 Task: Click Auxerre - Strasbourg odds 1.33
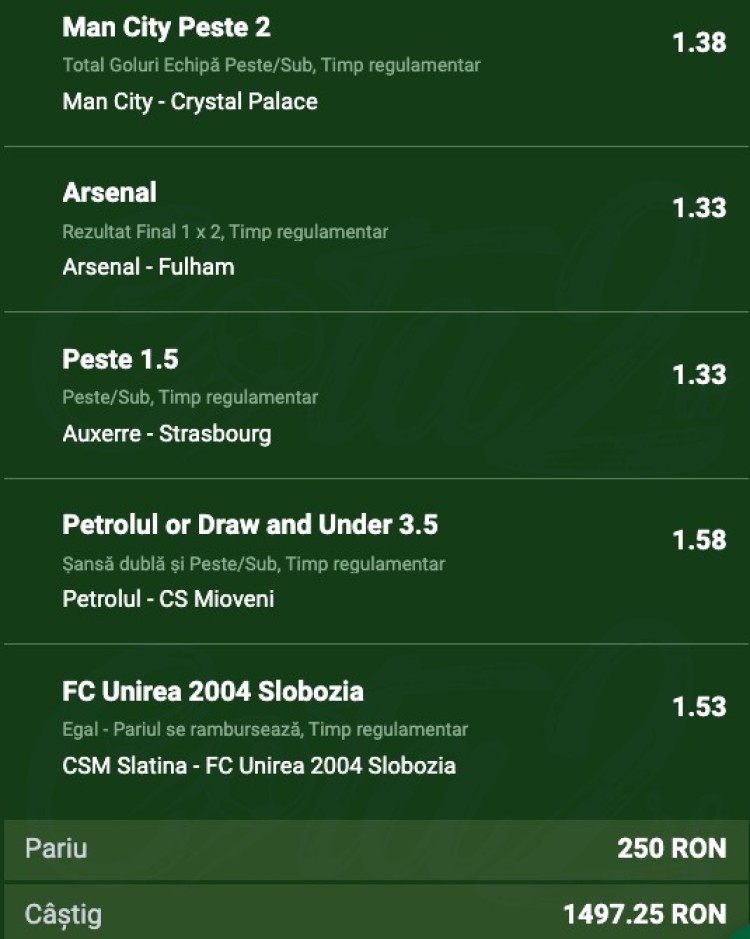pyautogui.click(x=699, y=374)
